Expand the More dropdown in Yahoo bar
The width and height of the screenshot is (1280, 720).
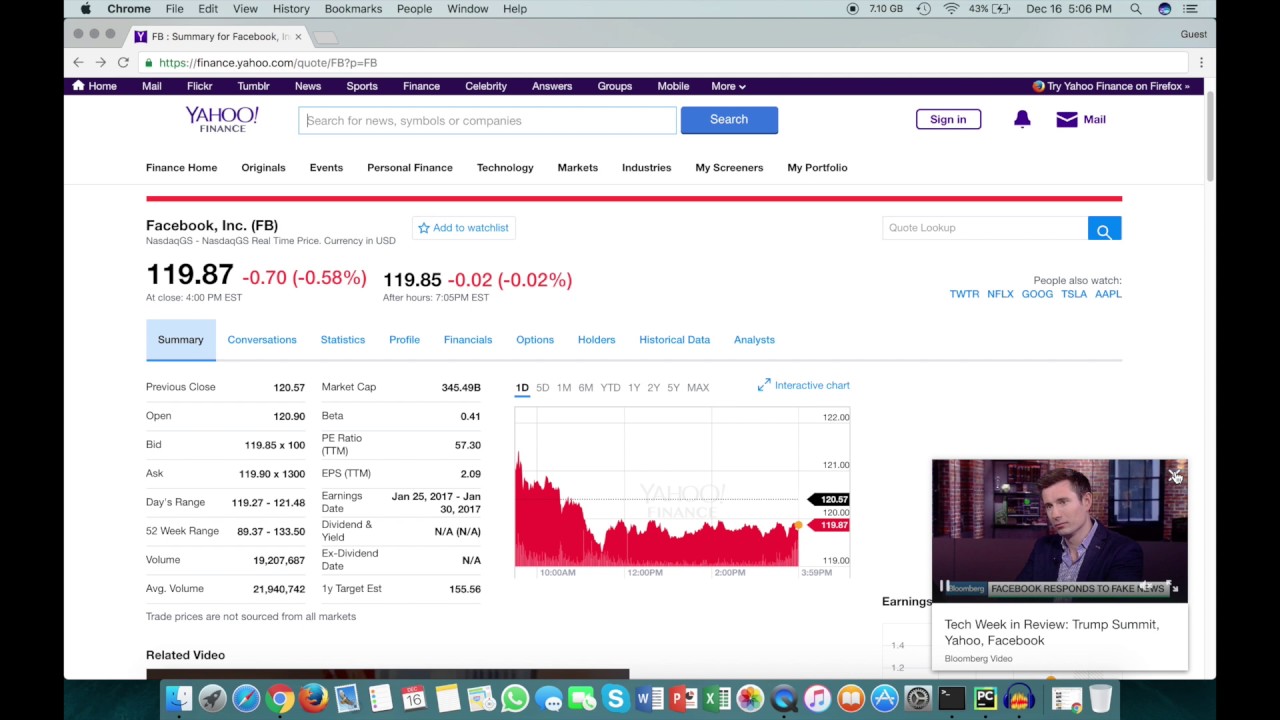point(728,86)
